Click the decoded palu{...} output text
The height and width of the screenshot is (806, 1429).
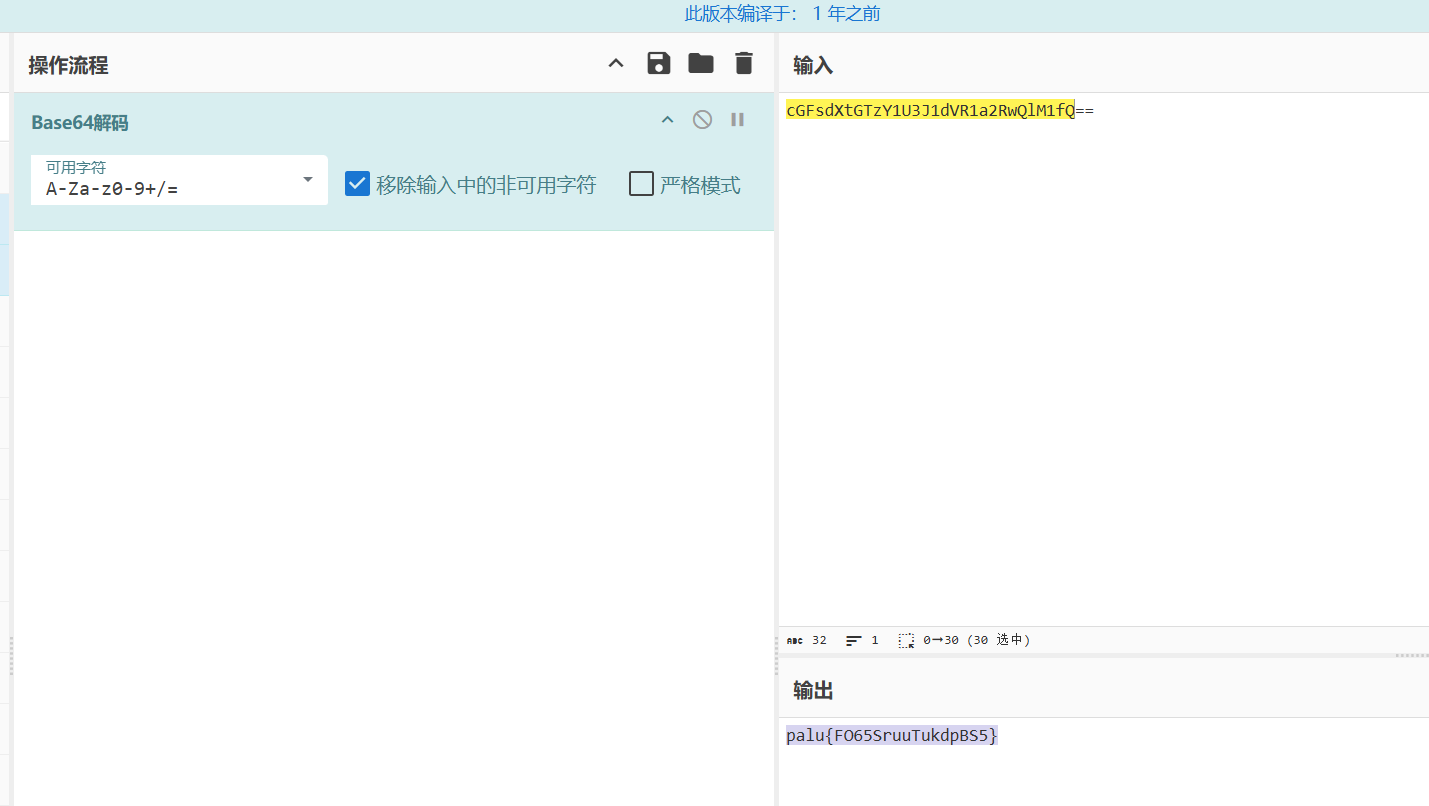point(891,736)
